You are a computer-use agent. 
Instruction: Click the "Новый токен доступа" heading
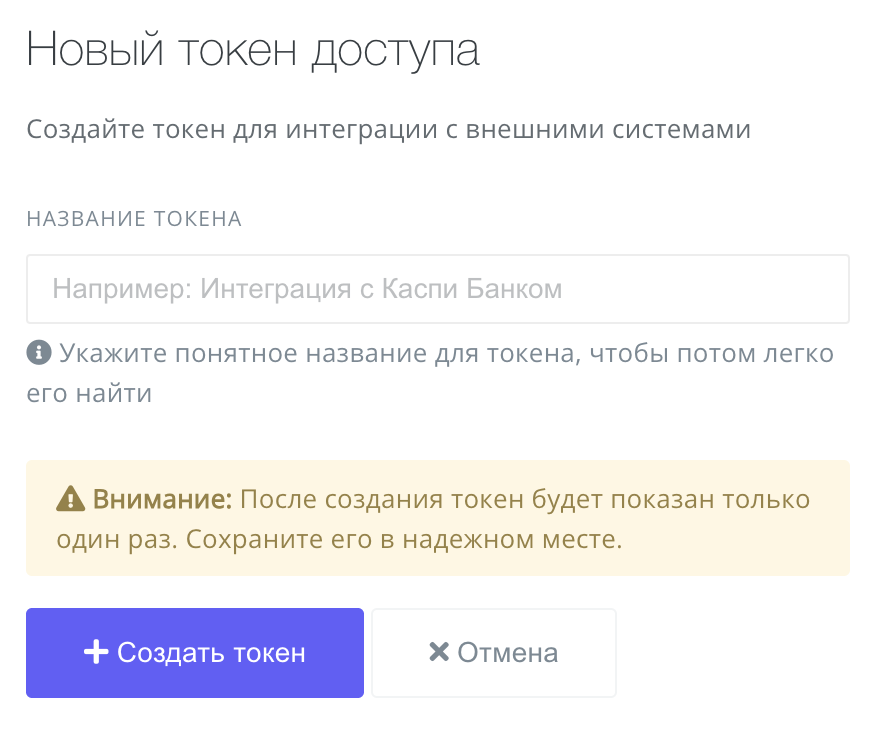tap(253, 50)
